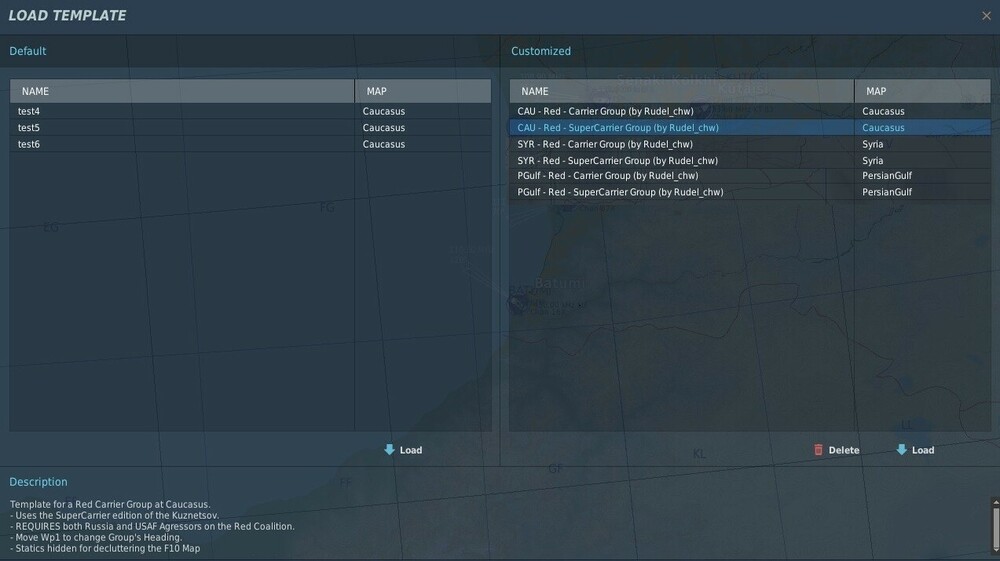This screenshot has height=561, width=1000.
Task: Click MAP column header in Default table
Action: point(423,91)
